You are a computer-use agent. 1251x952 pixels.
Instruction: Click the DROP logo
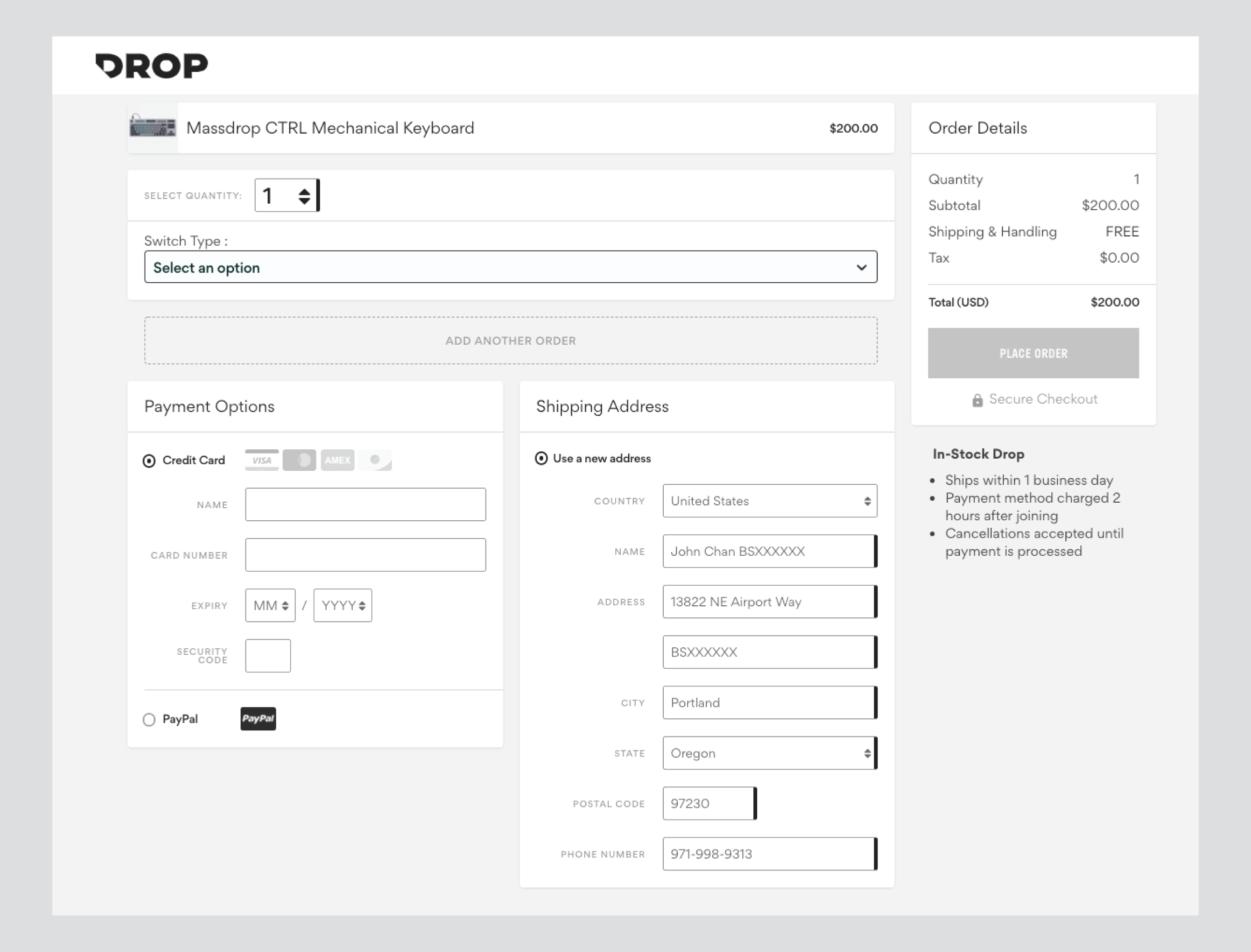(x=151, y=66)
